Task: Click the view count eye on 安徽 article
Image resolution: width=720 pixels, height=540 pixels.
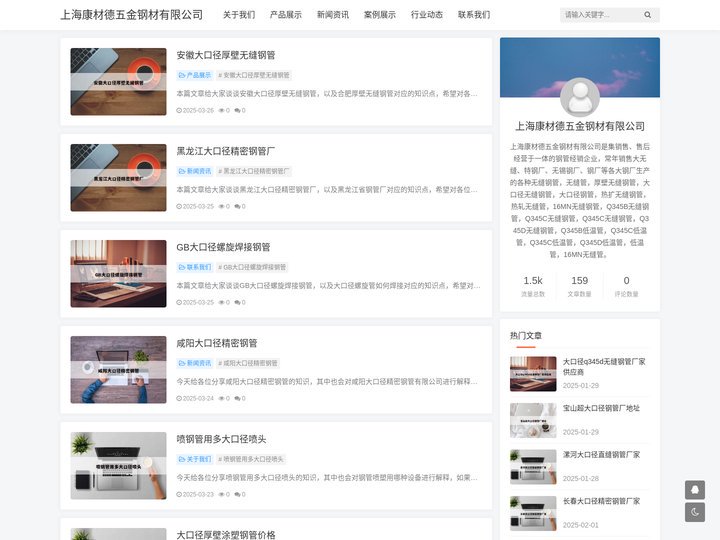Action: [x=221, y=111]
